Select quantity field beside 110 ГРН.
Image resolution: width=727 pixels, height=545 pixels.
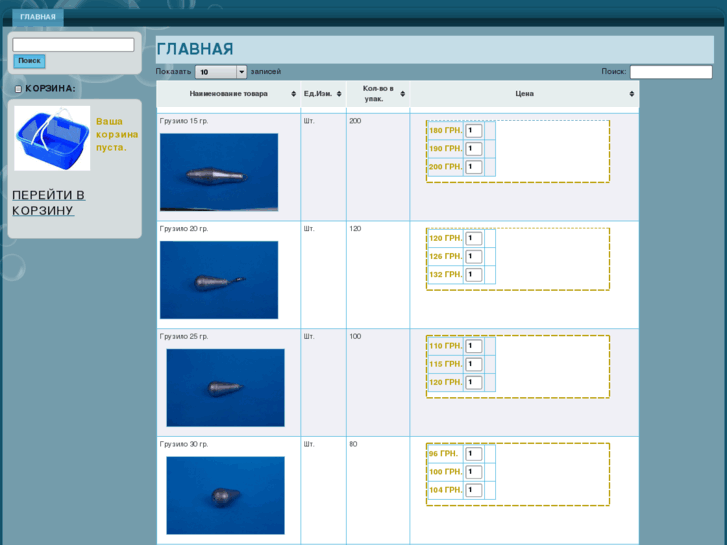pyautogui.click(x=473, y=346)
